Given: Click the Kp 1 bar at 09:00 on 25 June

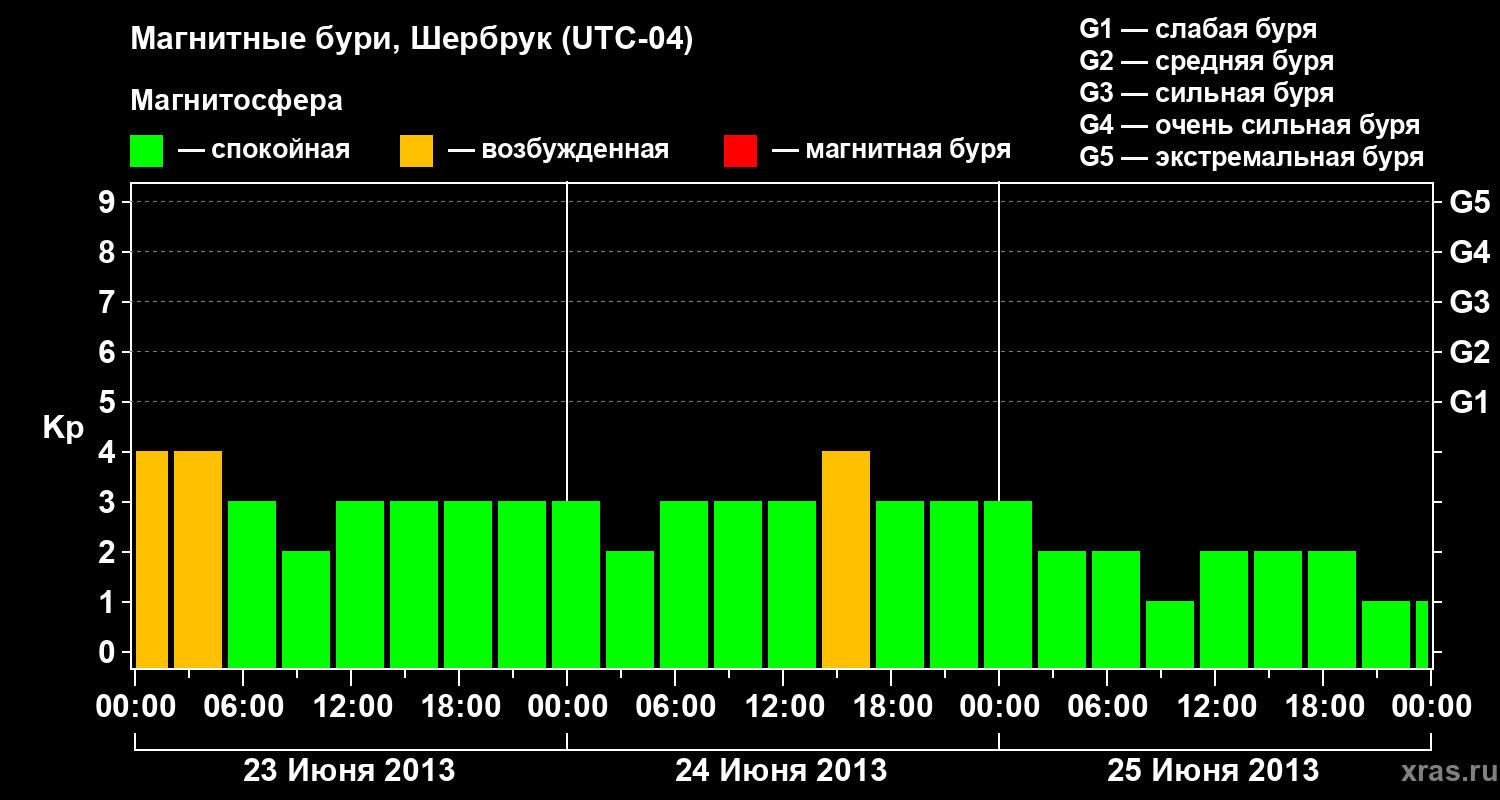Looking at the screenshot, I should (1170, 635).
